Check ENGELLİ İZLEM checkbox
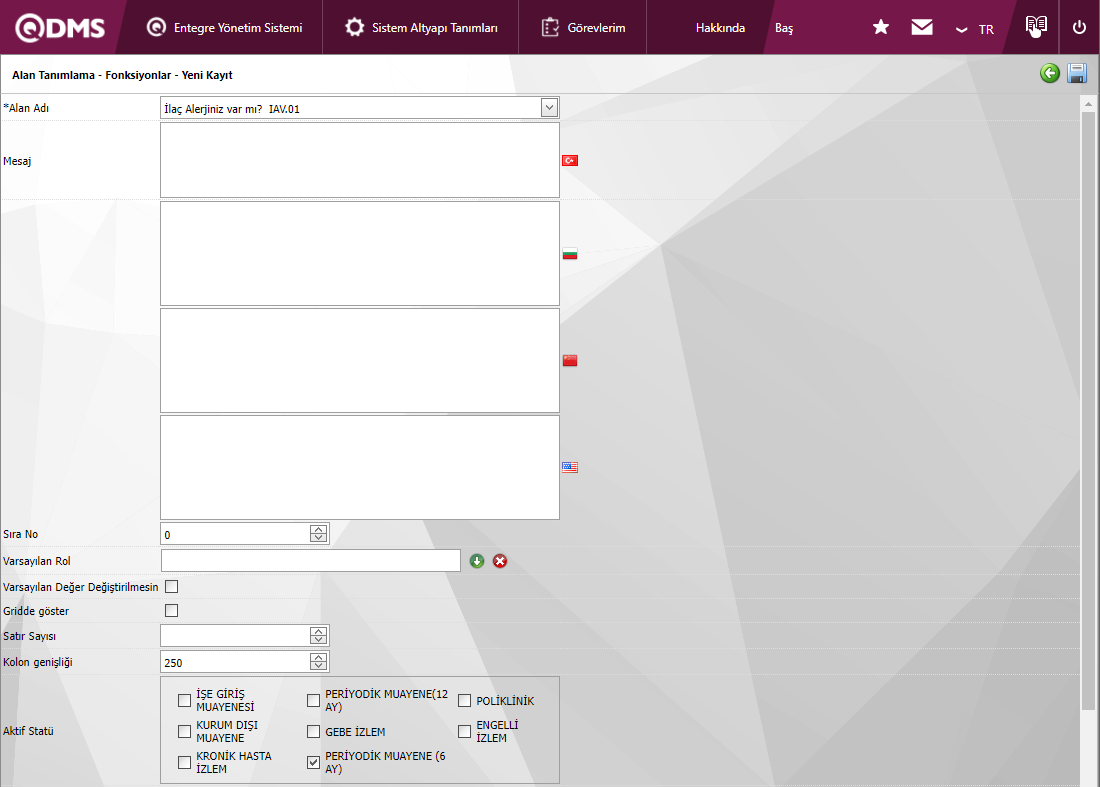Screen dimensions: 1100x787 coord(464,732)
